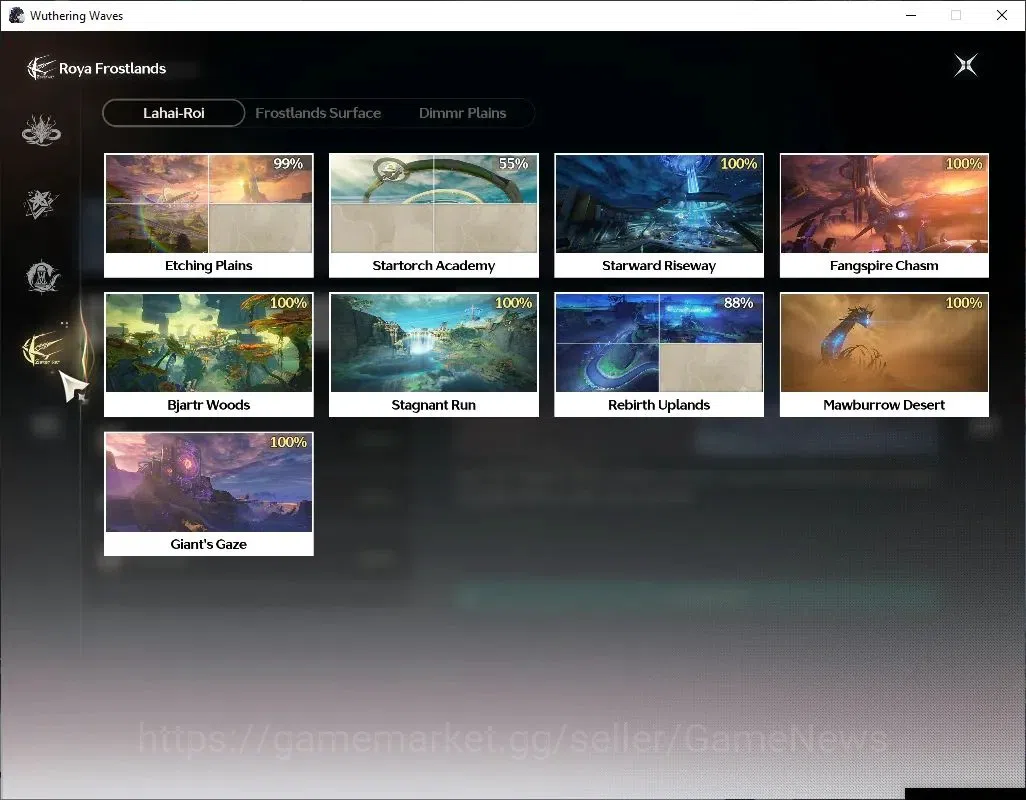
Task: Click the 55% progress on Startorch Academy
Action: click(x=513, y=164)
